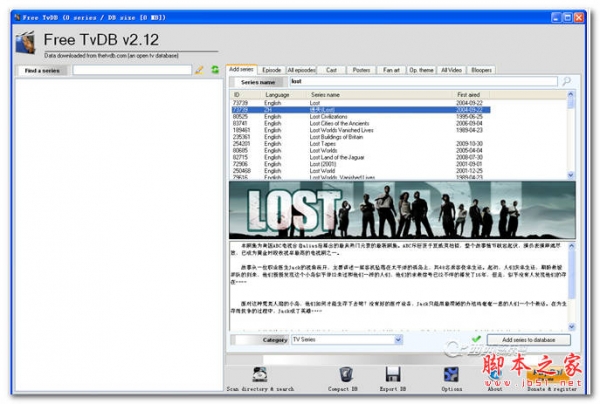Sort by Language column header
The width and height of the screenshot is (600, 404).
pos(285,94)
